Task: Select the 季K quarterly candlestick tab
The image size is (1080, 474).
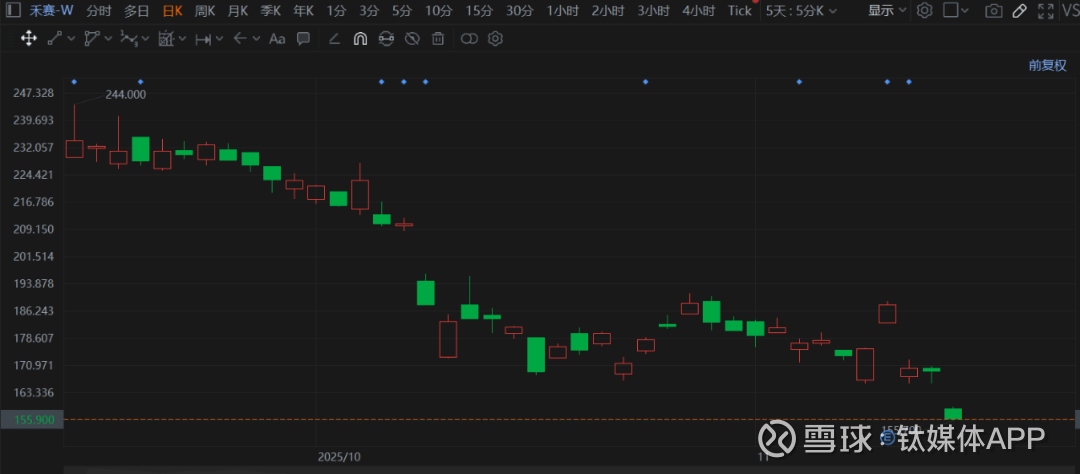Action: point(271,10)
